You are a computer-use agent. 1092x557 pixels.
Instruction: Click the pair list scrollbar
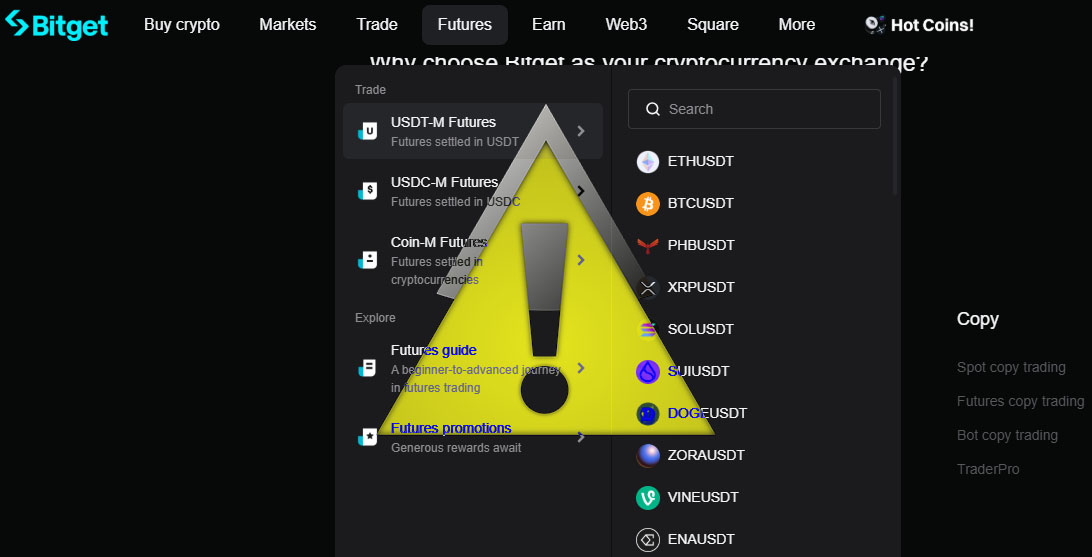click(896, 136)
